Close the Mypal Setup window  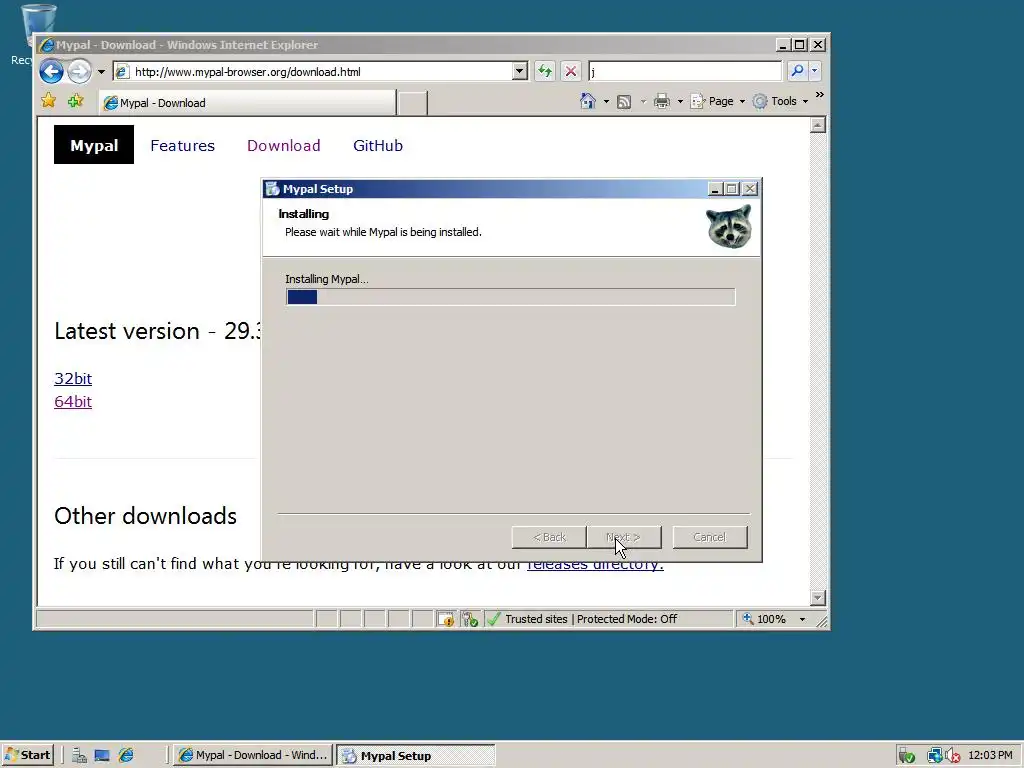coord(750,189)
